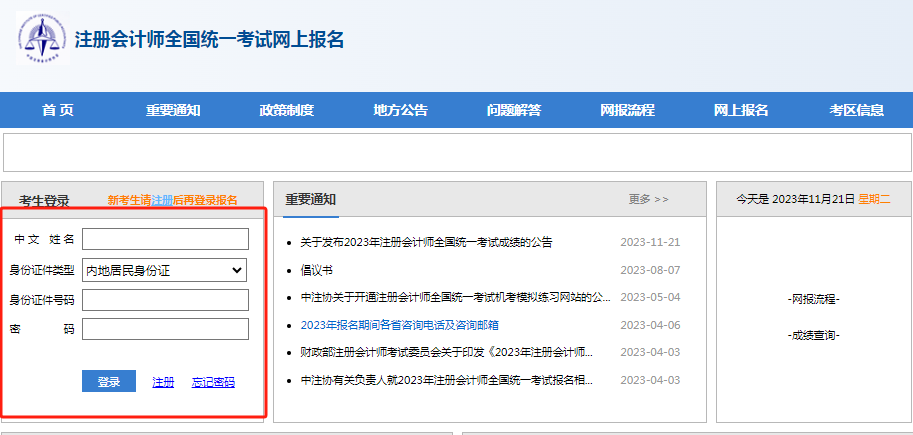Image resolution: width=913 pixels, height=435 pixels.
Task: Select 考区信息 in the navigation bar
Action: [856, 110]
